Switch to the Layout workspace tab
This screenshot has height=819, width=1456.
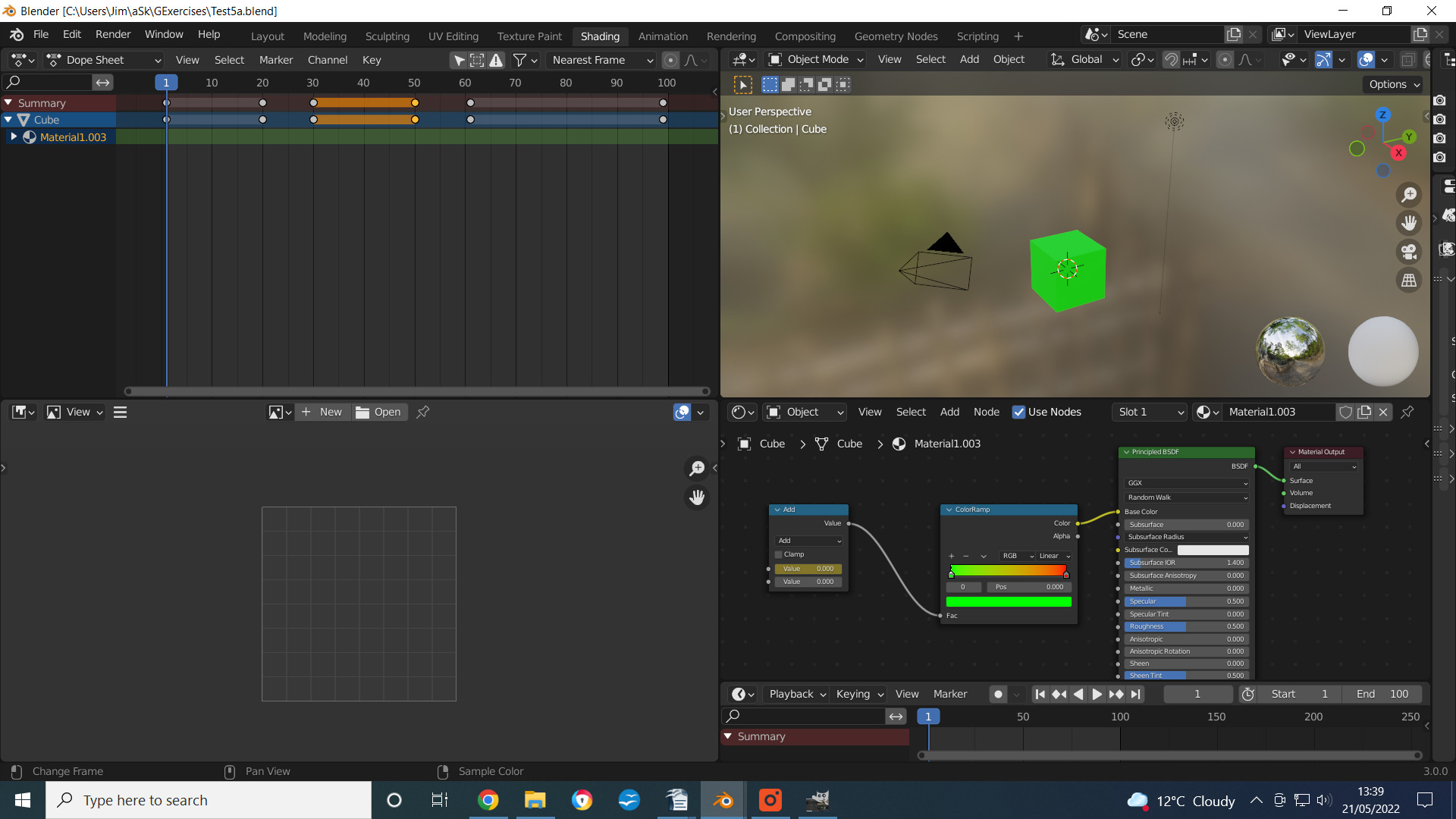[x=268, y=36]
